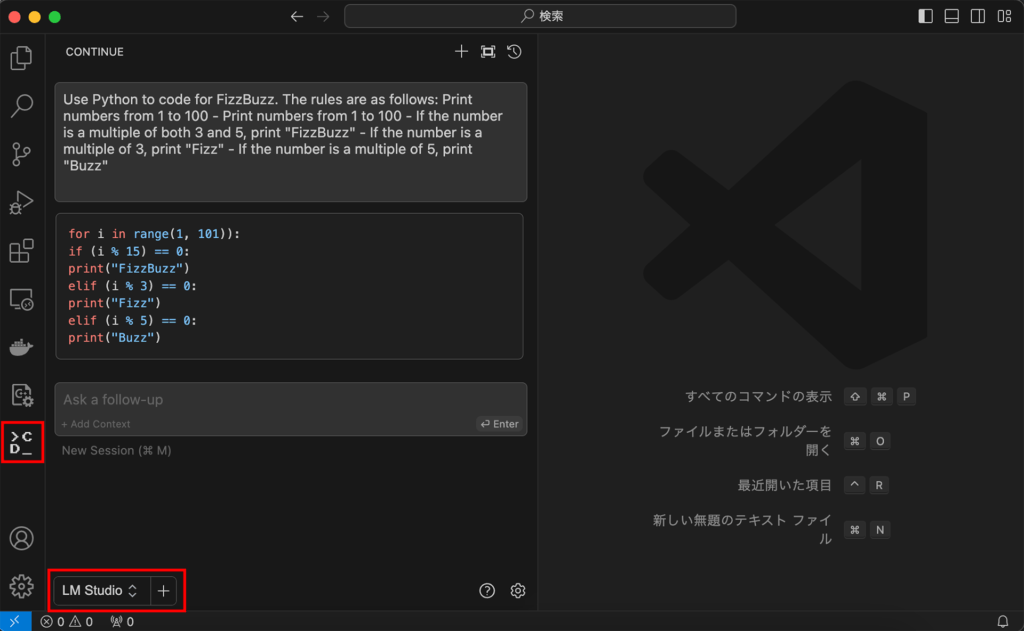The height and width of the screenshot is (631, 1024).
Task: Click the add model plus button
Action: 164,591
